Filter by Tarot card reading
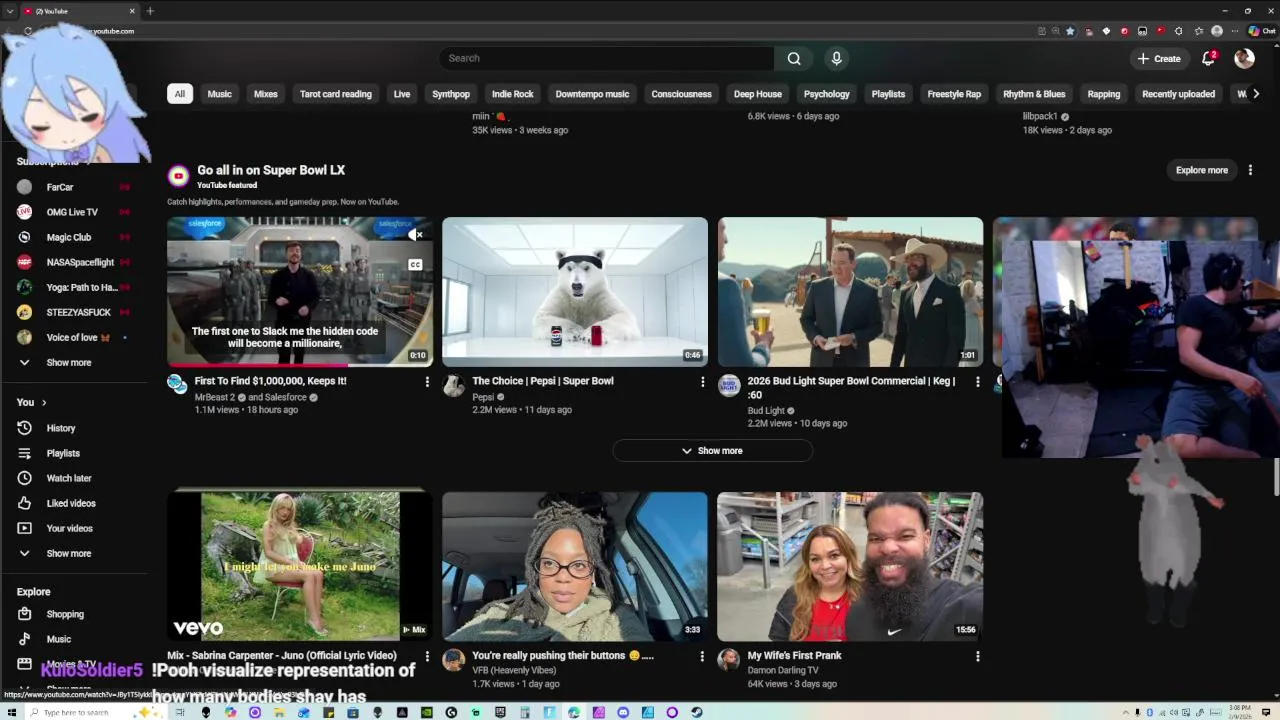The image size is (1280, 720). pos(336,94)
